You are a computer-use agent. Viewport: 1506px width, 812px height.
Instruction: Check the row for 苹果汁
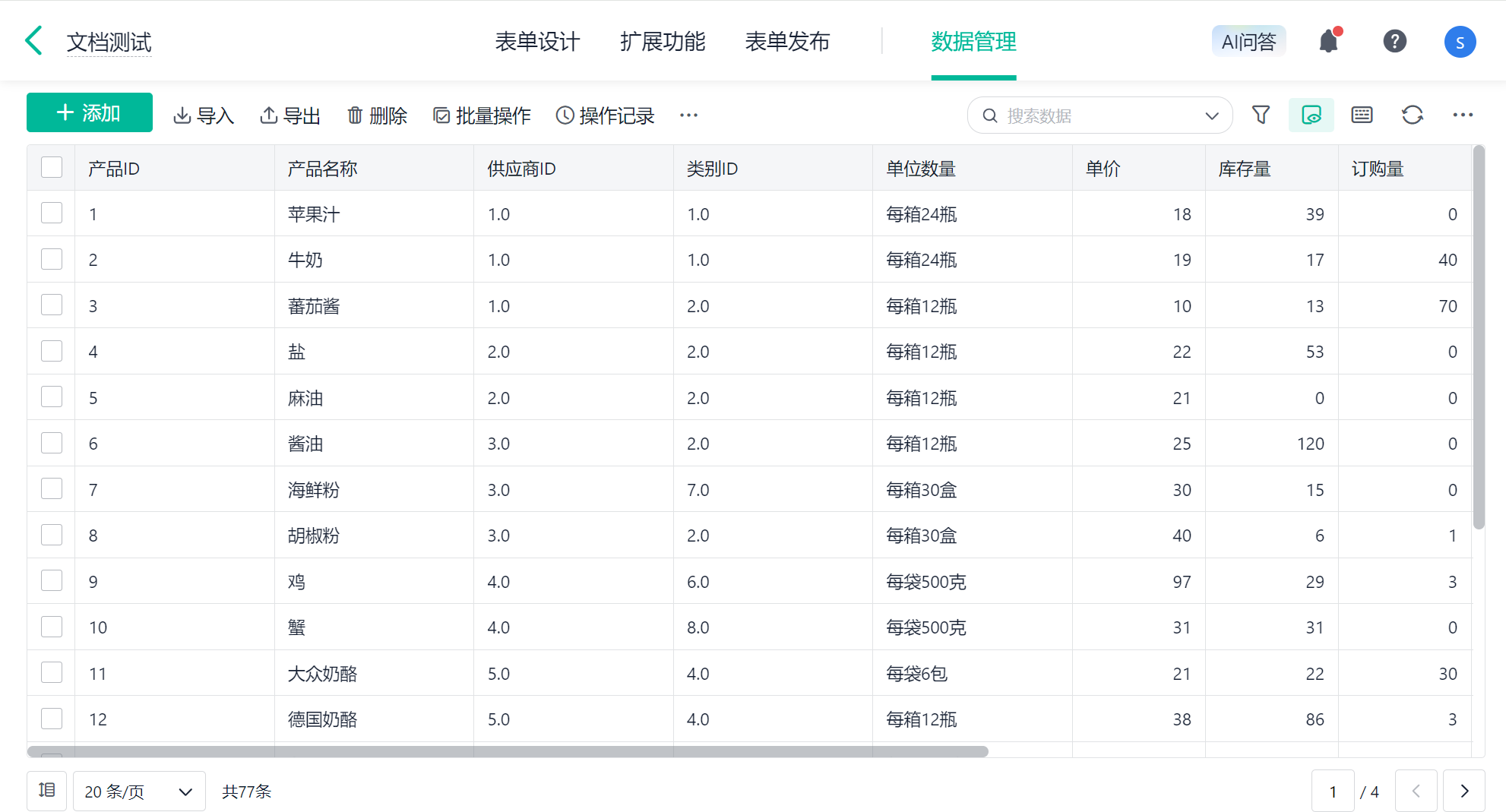52,213
